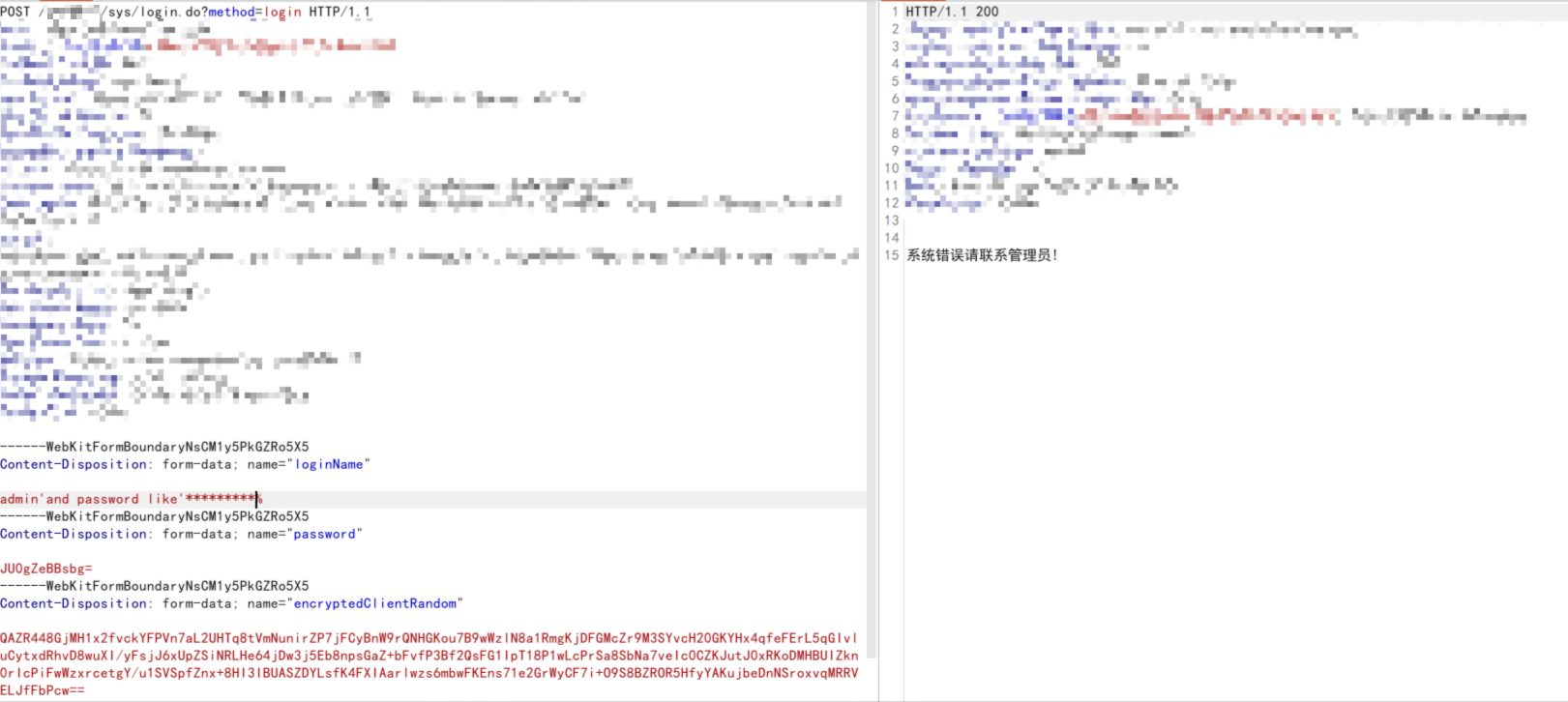Click the POST /sys/login.do request line
The height and width of the screenshot is (702, 1568).
[185, 12]
